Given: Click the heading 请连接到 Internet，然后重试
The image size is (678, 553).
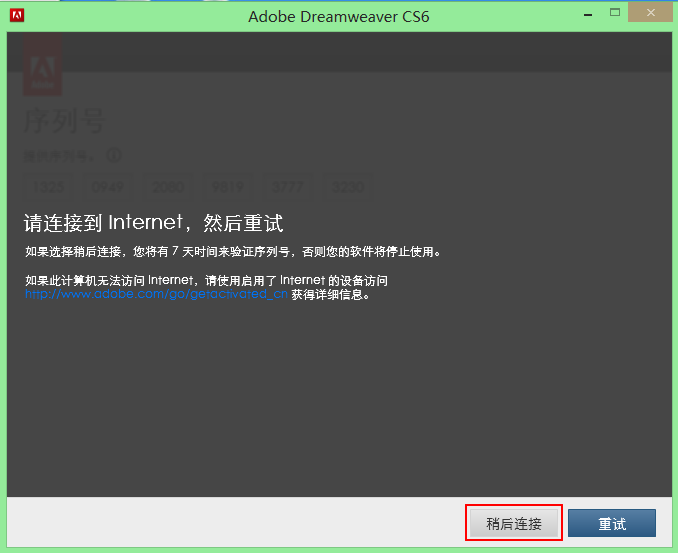Looking at the screenshot, I should pyautogui.click(x=154, y=223).
